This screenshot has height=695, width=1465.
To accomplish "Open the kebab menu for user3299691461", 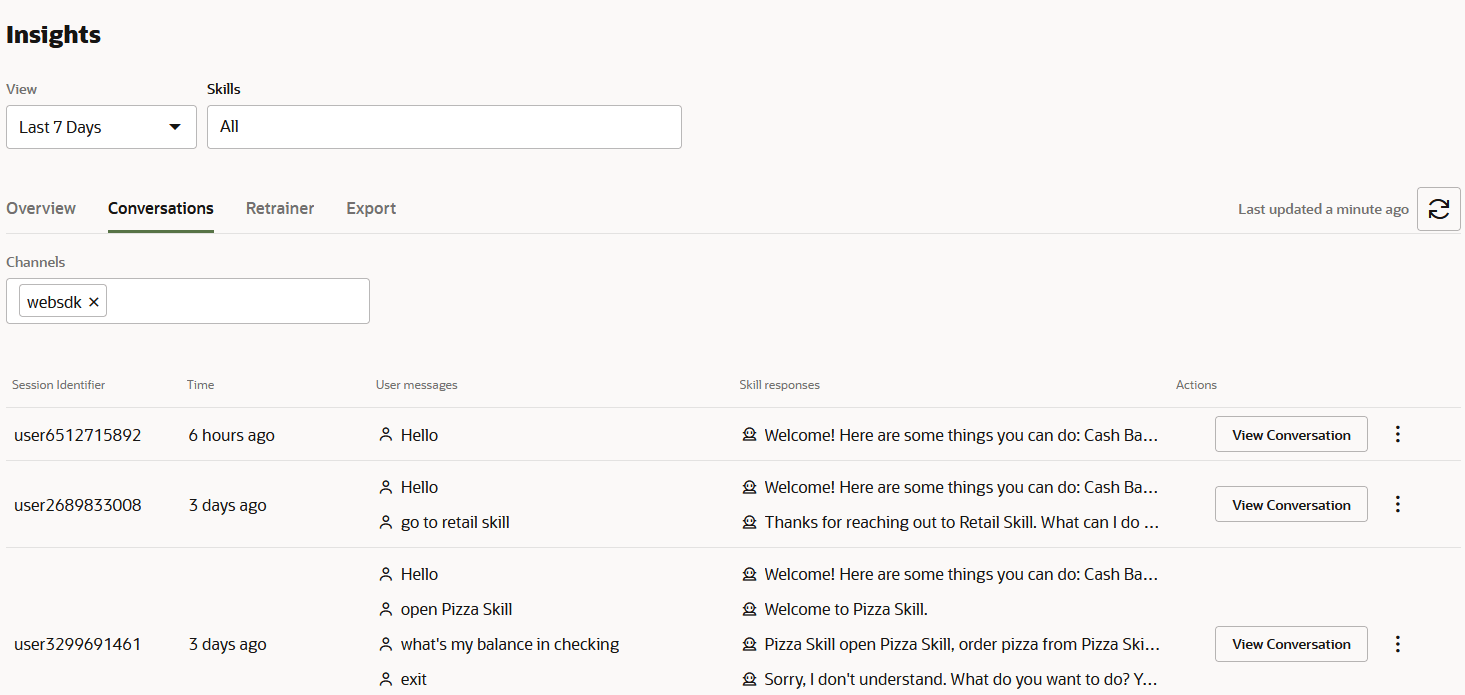I will pyautogui.click(x=1397, y=644).
